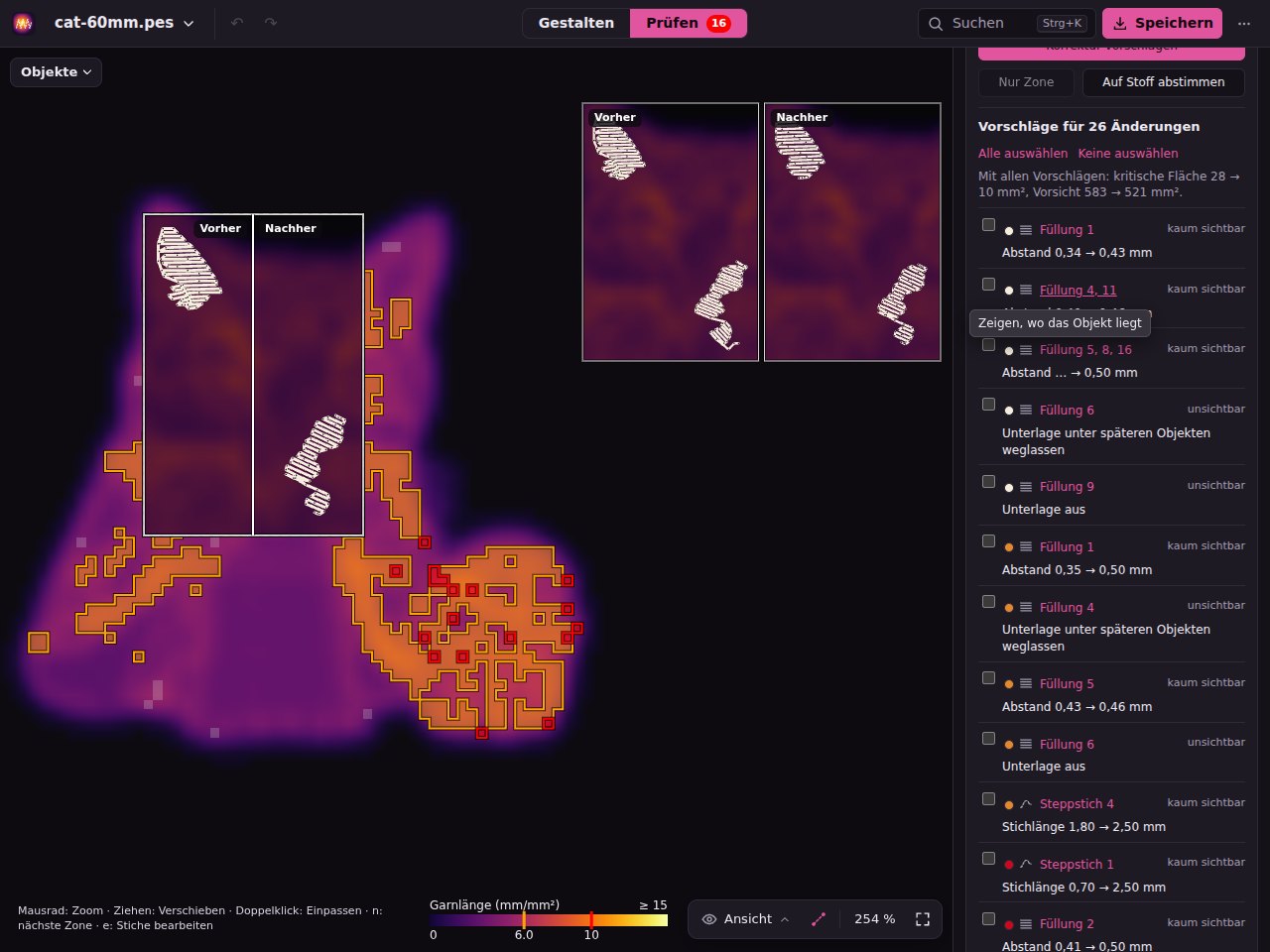This screenshot has height=952, width=1270.
Task: Toggle the stitch path icon near Ansicht
Action: (x=819, y=919)
